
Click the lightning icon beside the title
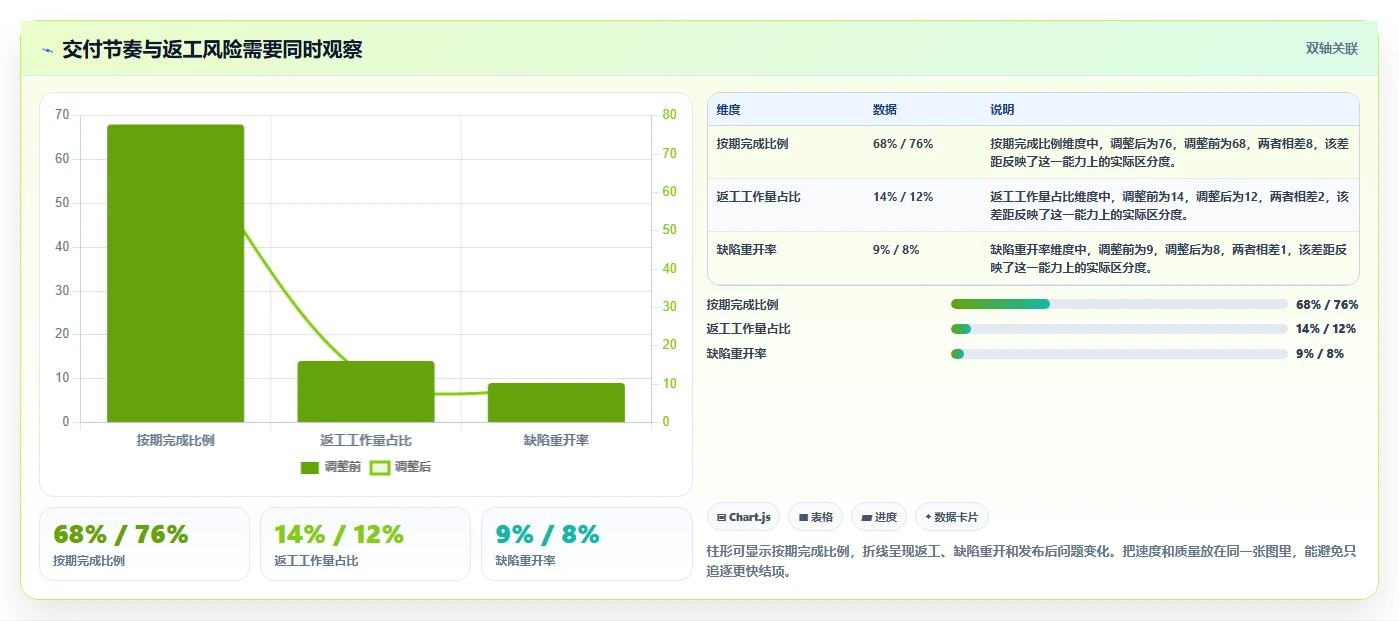(47, 50)
